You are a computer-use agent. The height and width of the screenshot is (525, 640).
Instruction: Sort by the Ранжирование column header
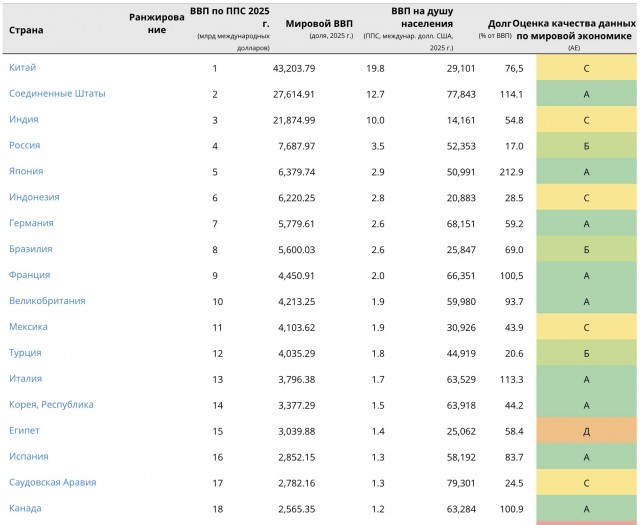tap(157, 23)
